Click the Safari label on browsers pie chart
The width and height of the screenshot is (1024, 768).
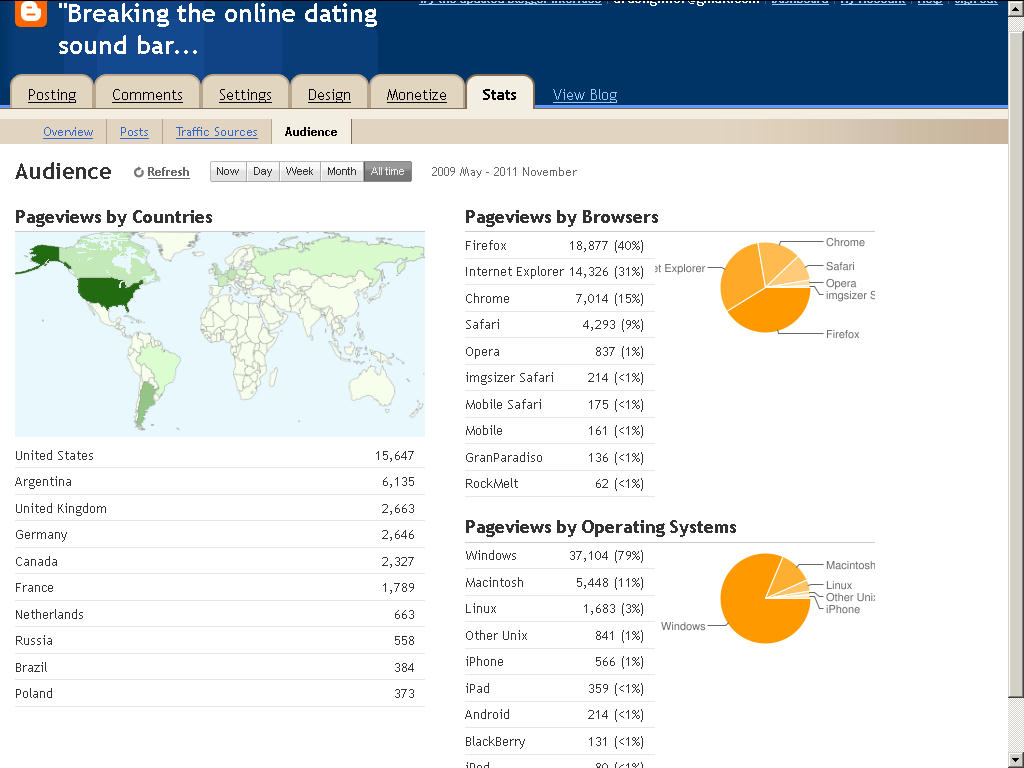click(x=840, y=266)
